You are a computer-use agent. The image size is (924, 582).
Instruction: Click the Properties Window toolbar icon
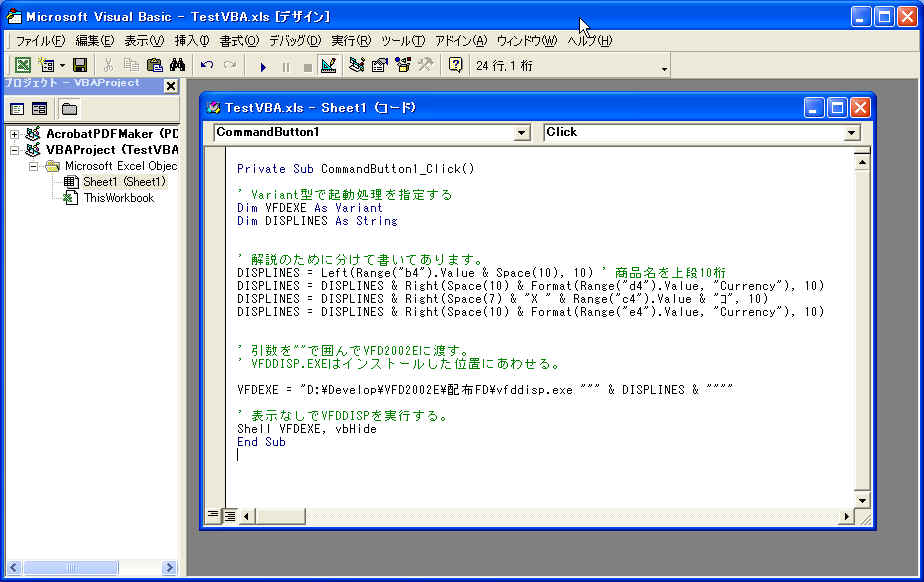coord(380,65)
